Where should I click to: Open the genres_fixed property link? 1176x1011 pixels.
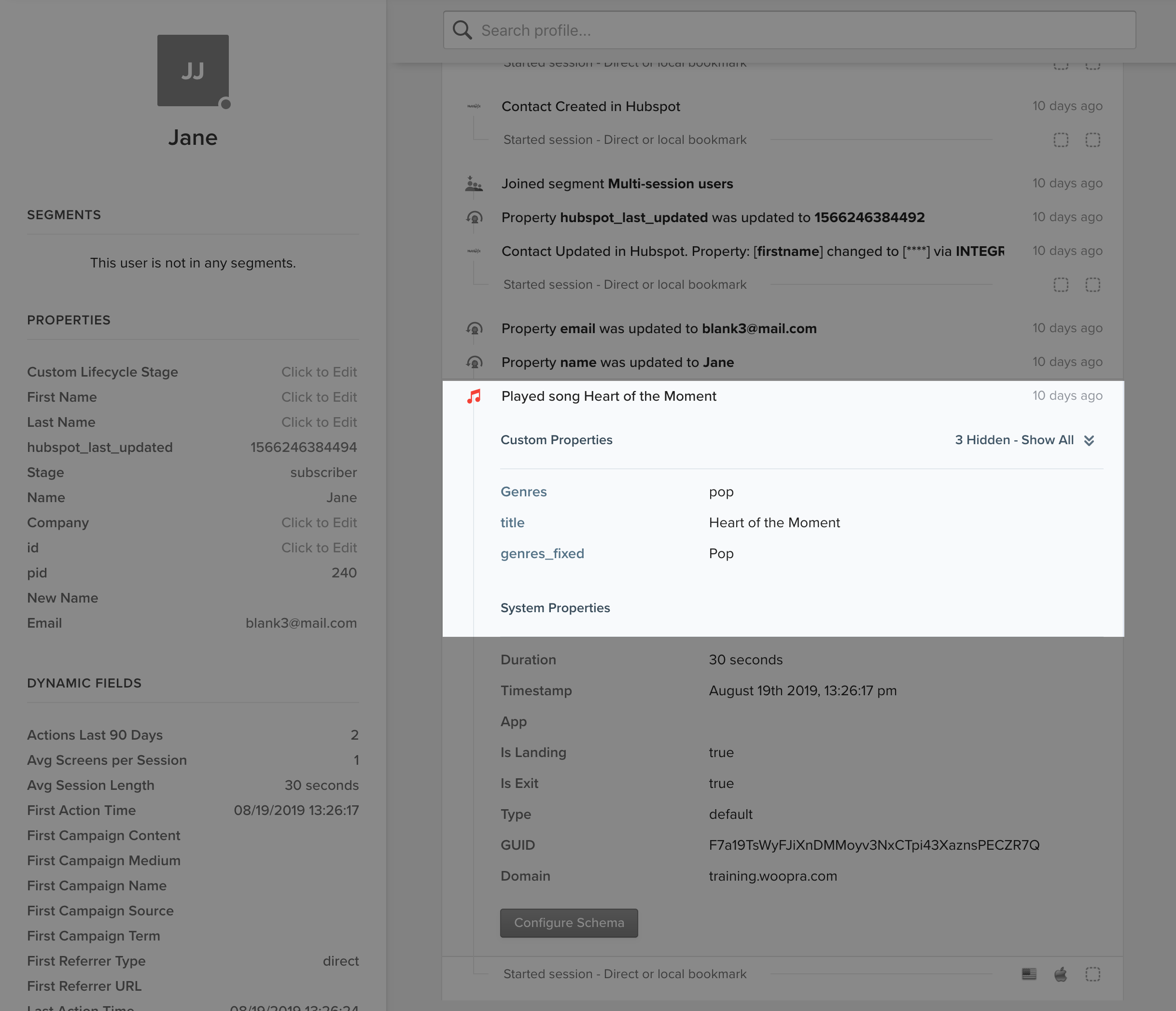pyautogui.click(x=542, y=553)
